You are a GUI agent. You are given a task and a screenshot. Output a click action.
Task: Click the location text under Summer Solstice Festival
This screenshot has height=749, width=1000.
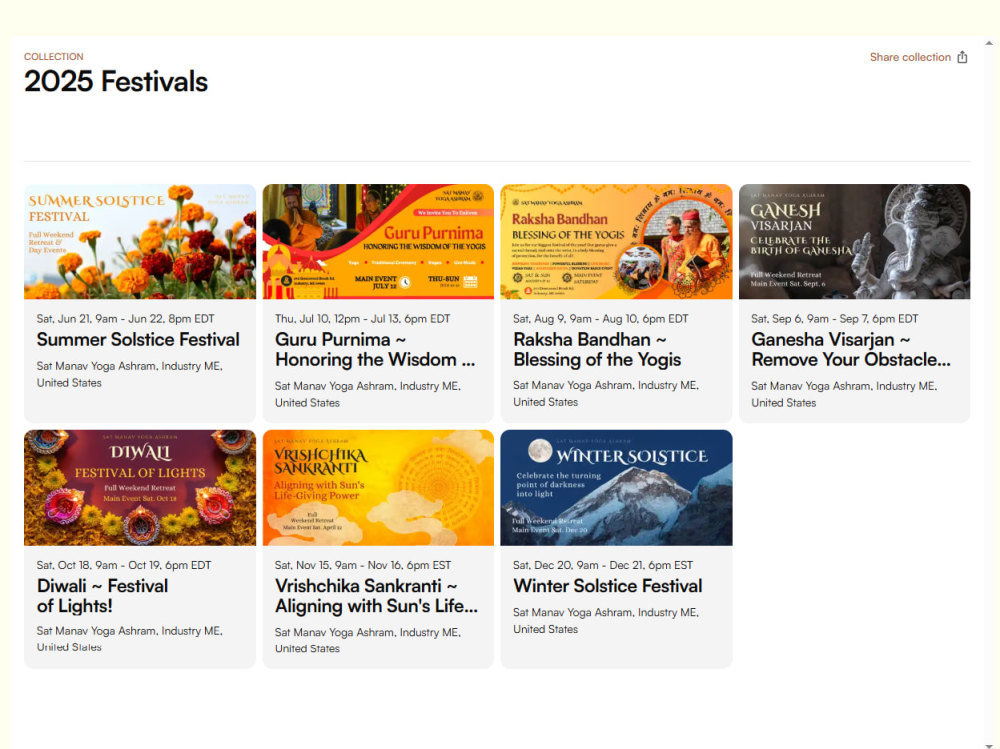click(x=129, y=374)
